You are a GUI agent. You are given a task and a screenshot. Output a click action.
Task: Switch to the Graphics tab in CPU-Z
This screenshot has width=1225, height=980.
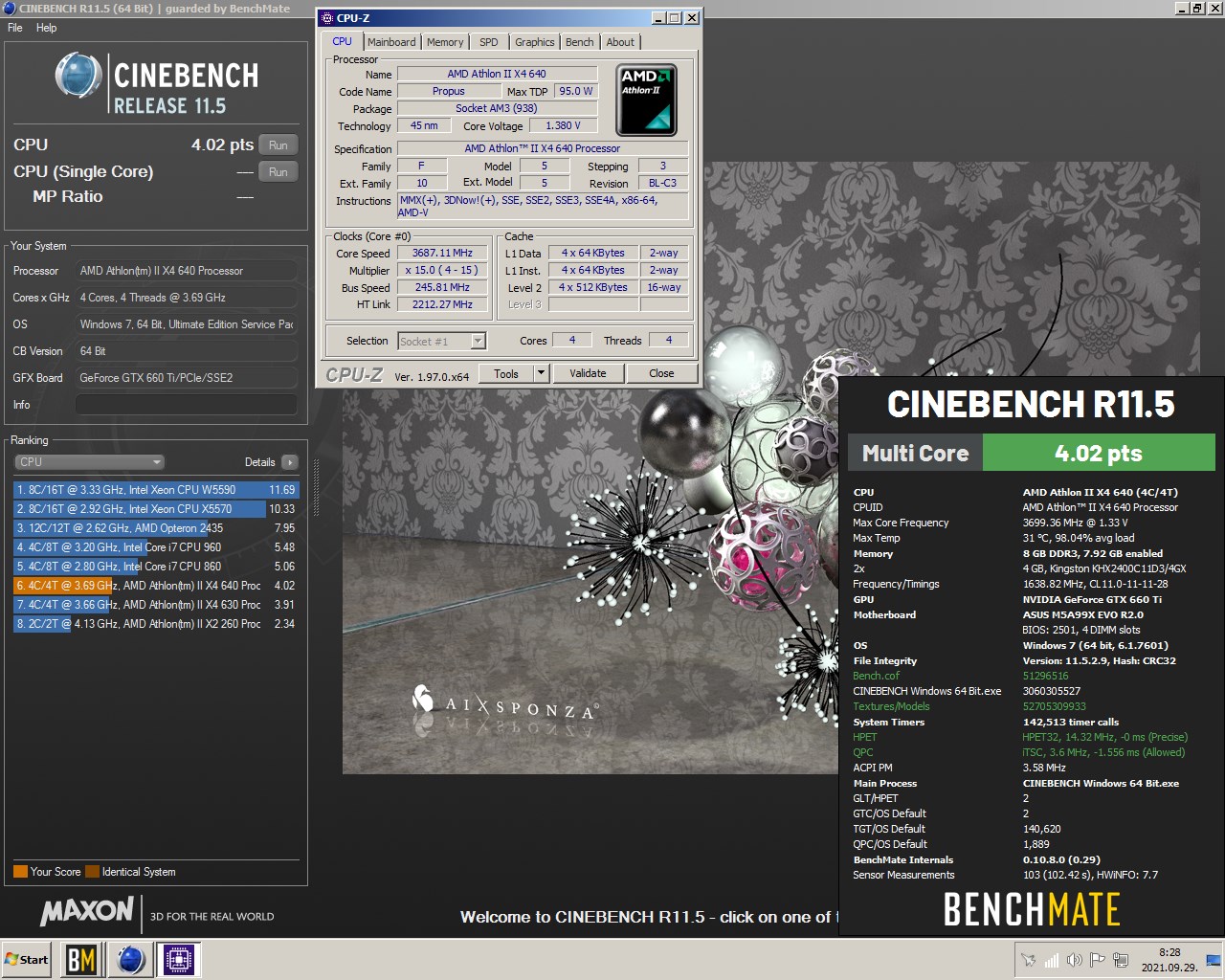(x=534, y=42)
